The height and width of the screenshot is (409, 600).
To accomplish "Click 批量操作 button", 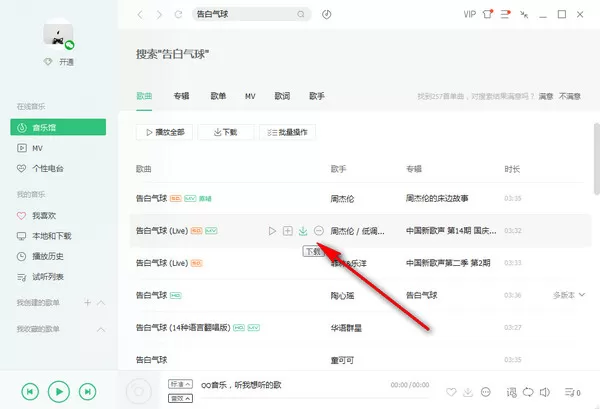I will (x=287, y=132).
